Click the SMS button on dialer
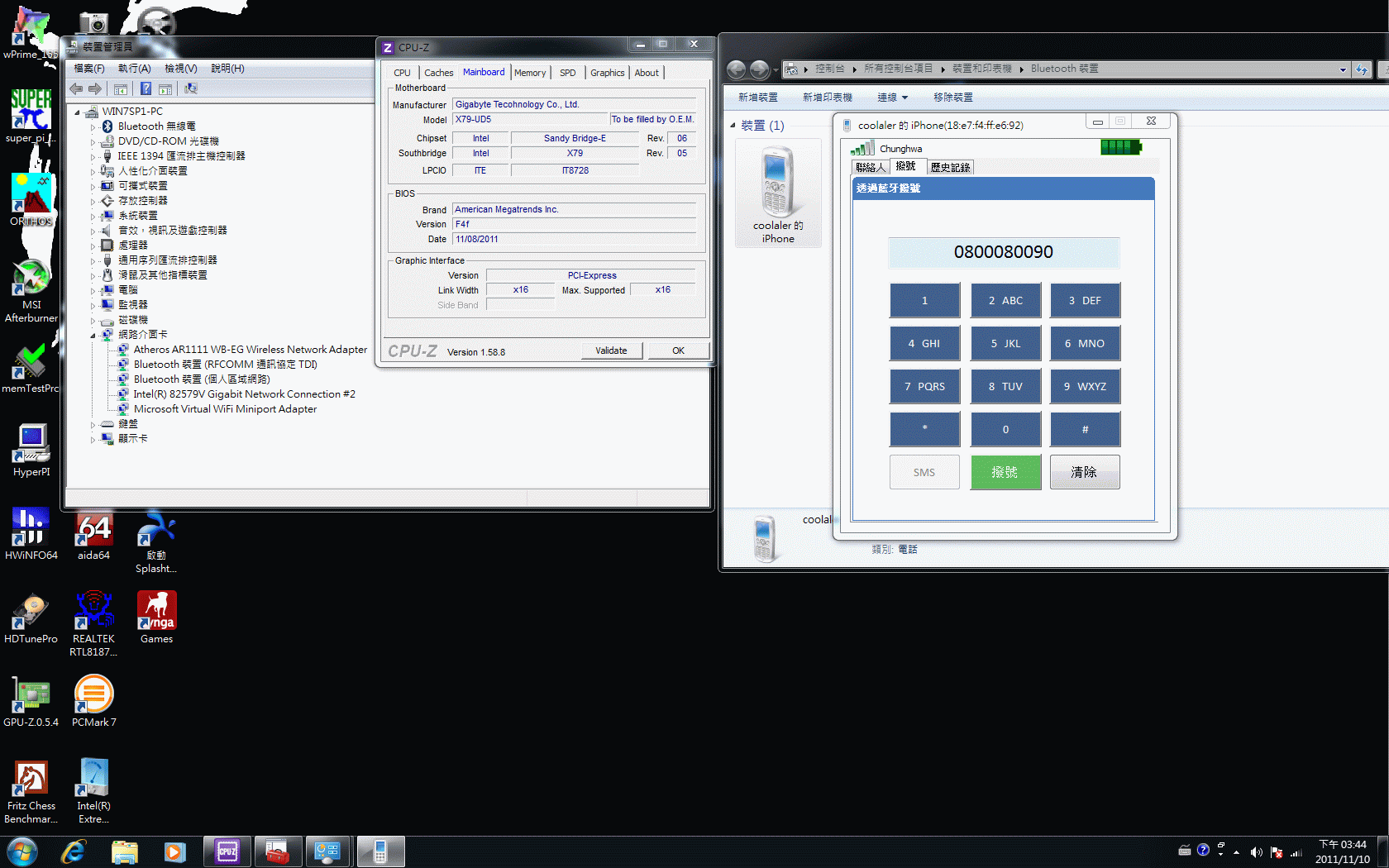The image size is (1389, 868). coord(924,472)
